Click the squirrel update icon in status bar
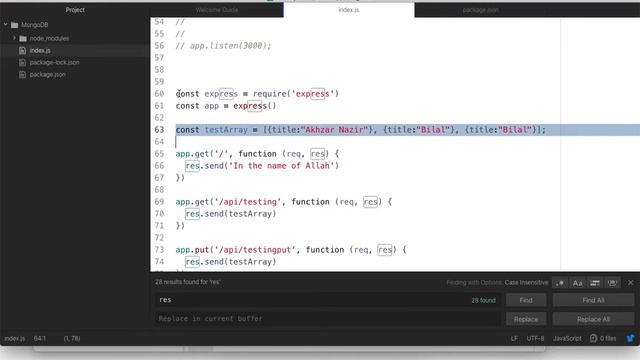Viewport: 640px width, 360px height. (631, 338)
